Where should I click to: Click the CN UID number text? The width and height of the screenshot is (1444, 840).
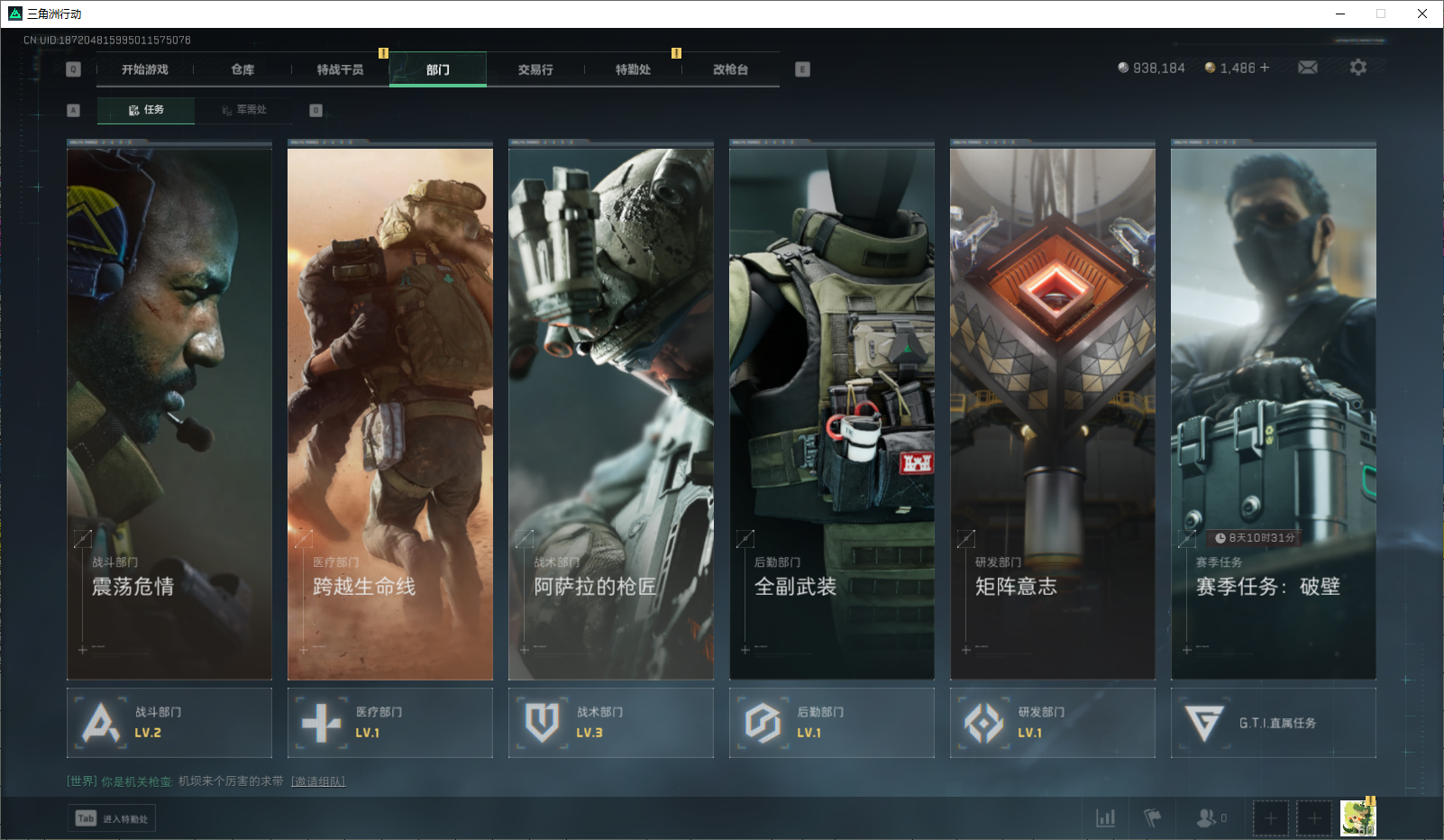pyautogui.click(x=107, y=41)
